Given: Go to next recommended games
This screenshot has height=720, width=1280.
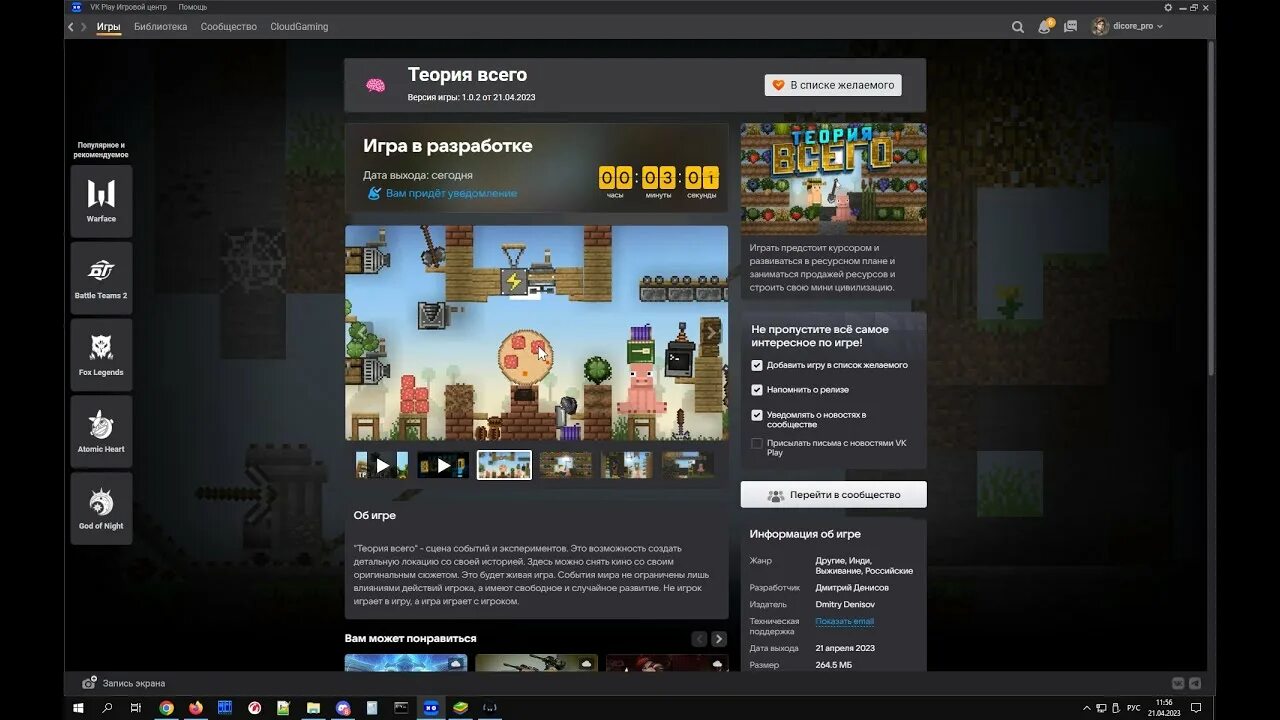Looking at the screenshot, I should pos(719,639).
